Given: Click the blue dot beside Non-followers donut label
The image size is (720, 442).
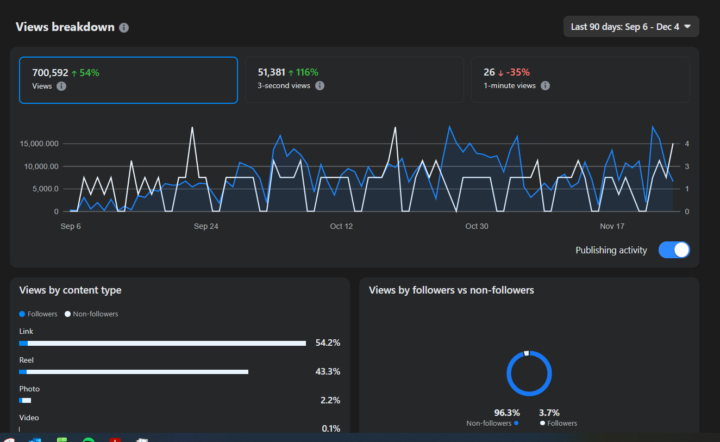Looking at the screenshot, I should tap(516, 423).
